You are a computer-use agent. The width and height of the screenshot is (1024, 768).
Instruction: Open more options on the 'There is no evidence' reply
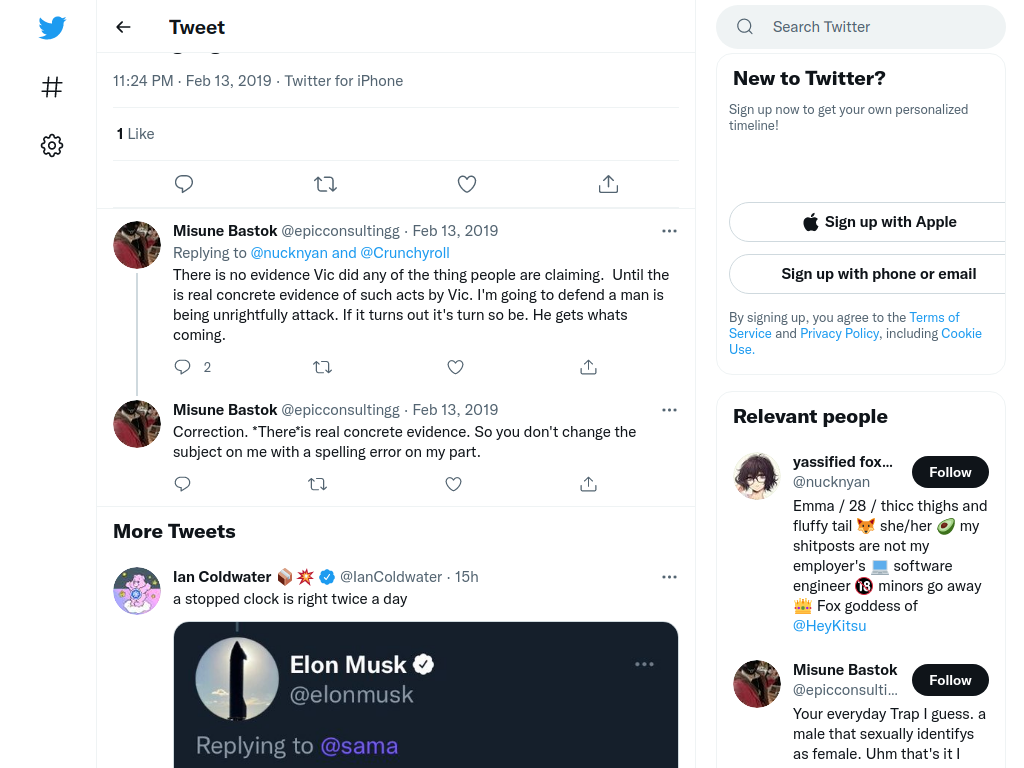click(x=669, y=231)
